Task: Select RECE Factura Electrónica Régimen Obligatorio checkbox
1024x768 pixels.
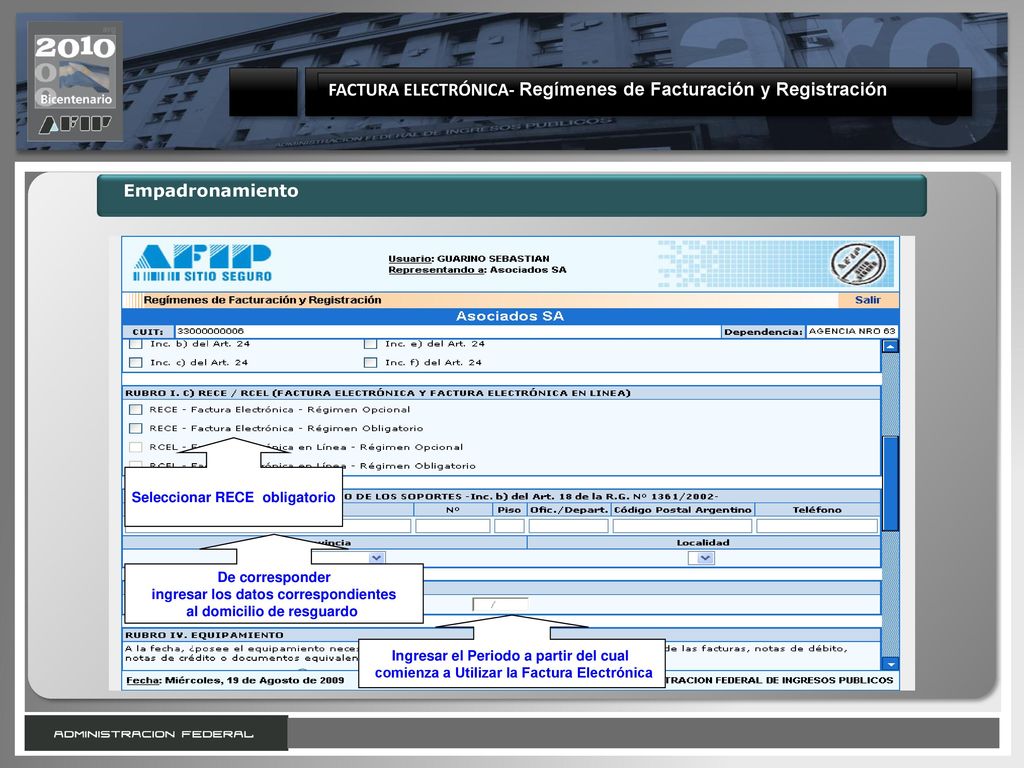Action: pyautogui.click(x=136, y=428)
